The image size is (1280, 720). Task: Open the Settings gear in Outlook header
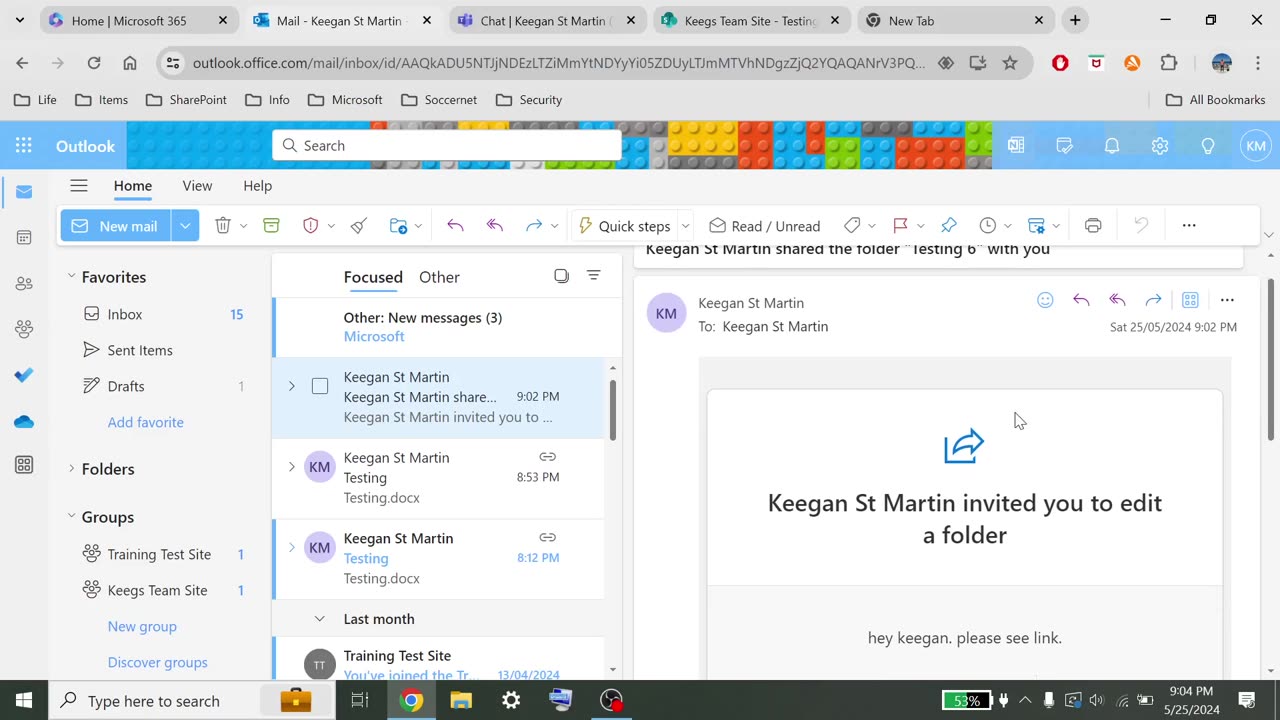1160,146
